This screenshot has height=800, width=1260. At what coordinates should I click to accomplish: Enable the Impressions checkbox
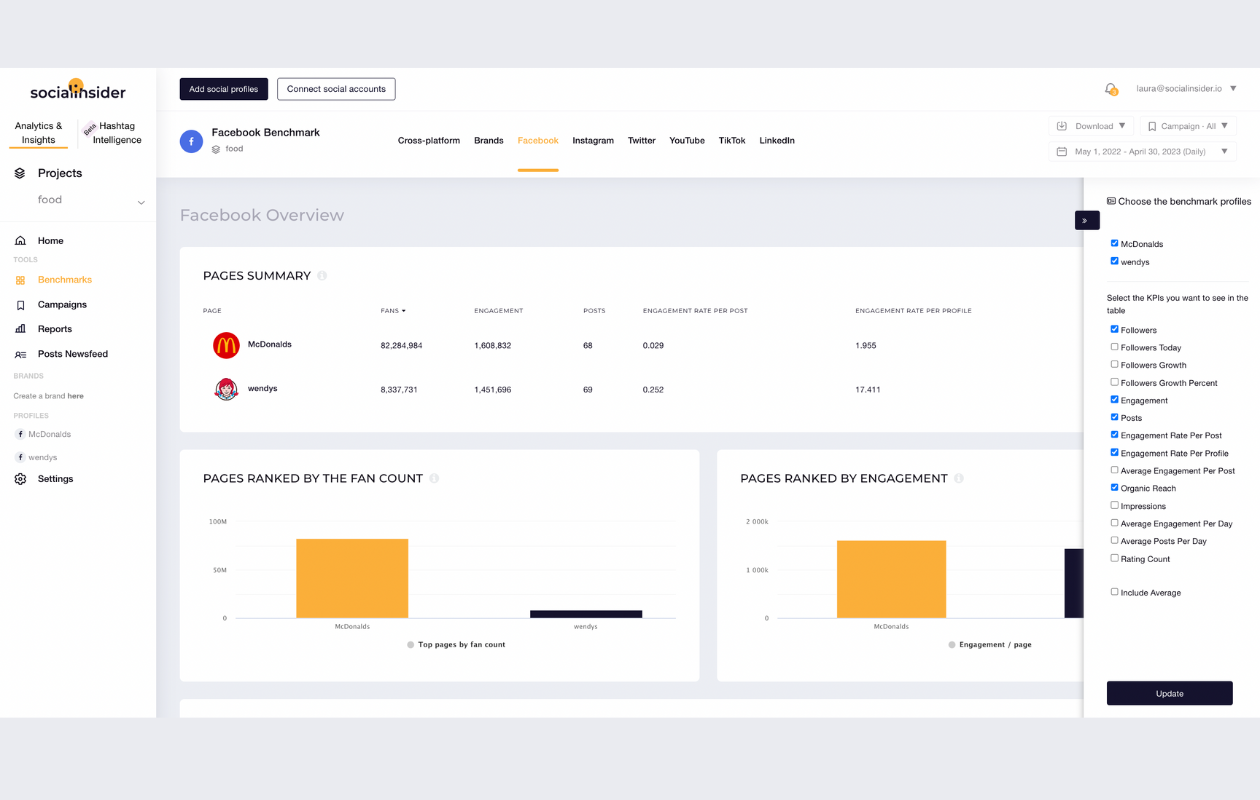(x=1114, y=505)
